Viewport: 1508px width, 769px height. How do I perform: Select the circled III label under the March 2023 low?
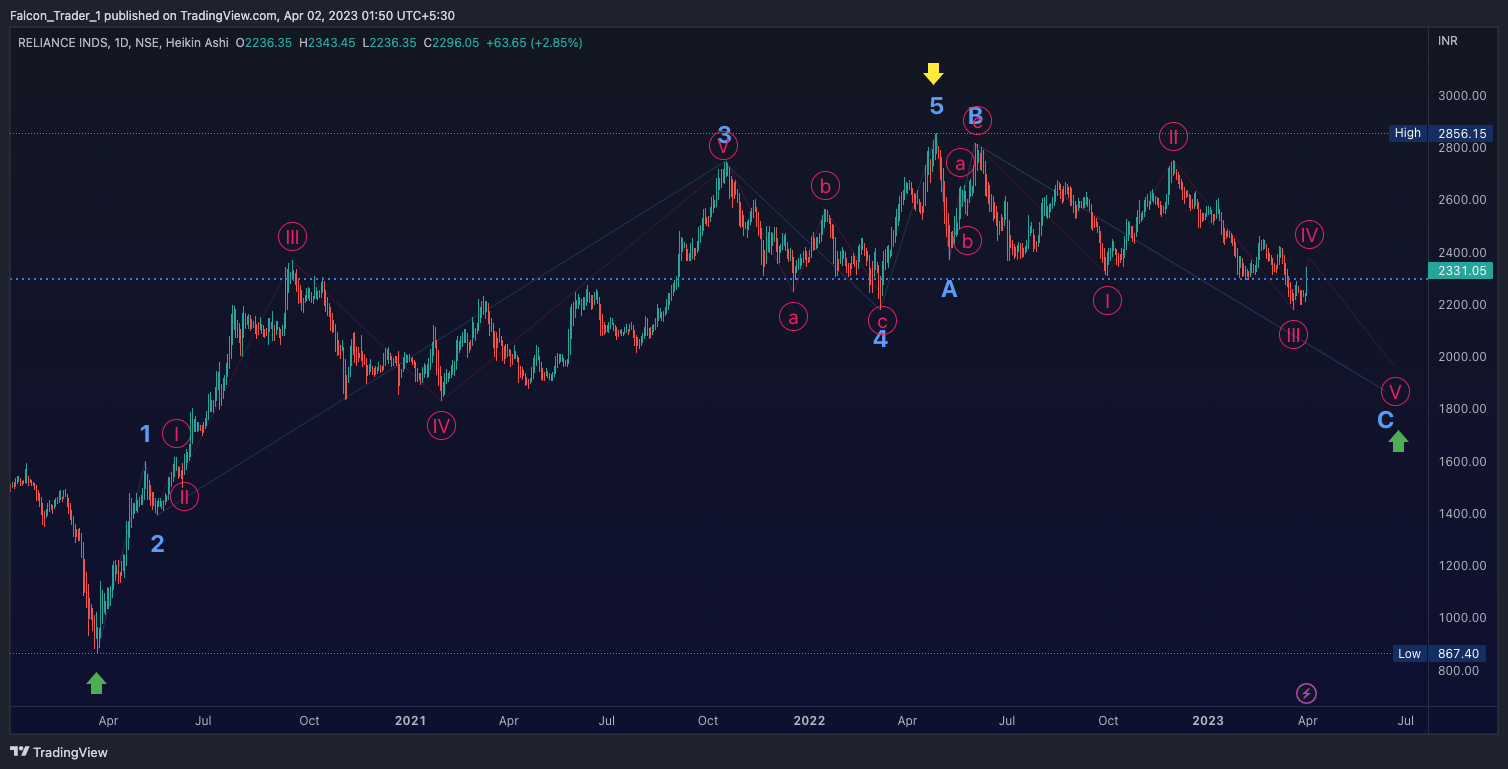tap(1293, 335)
